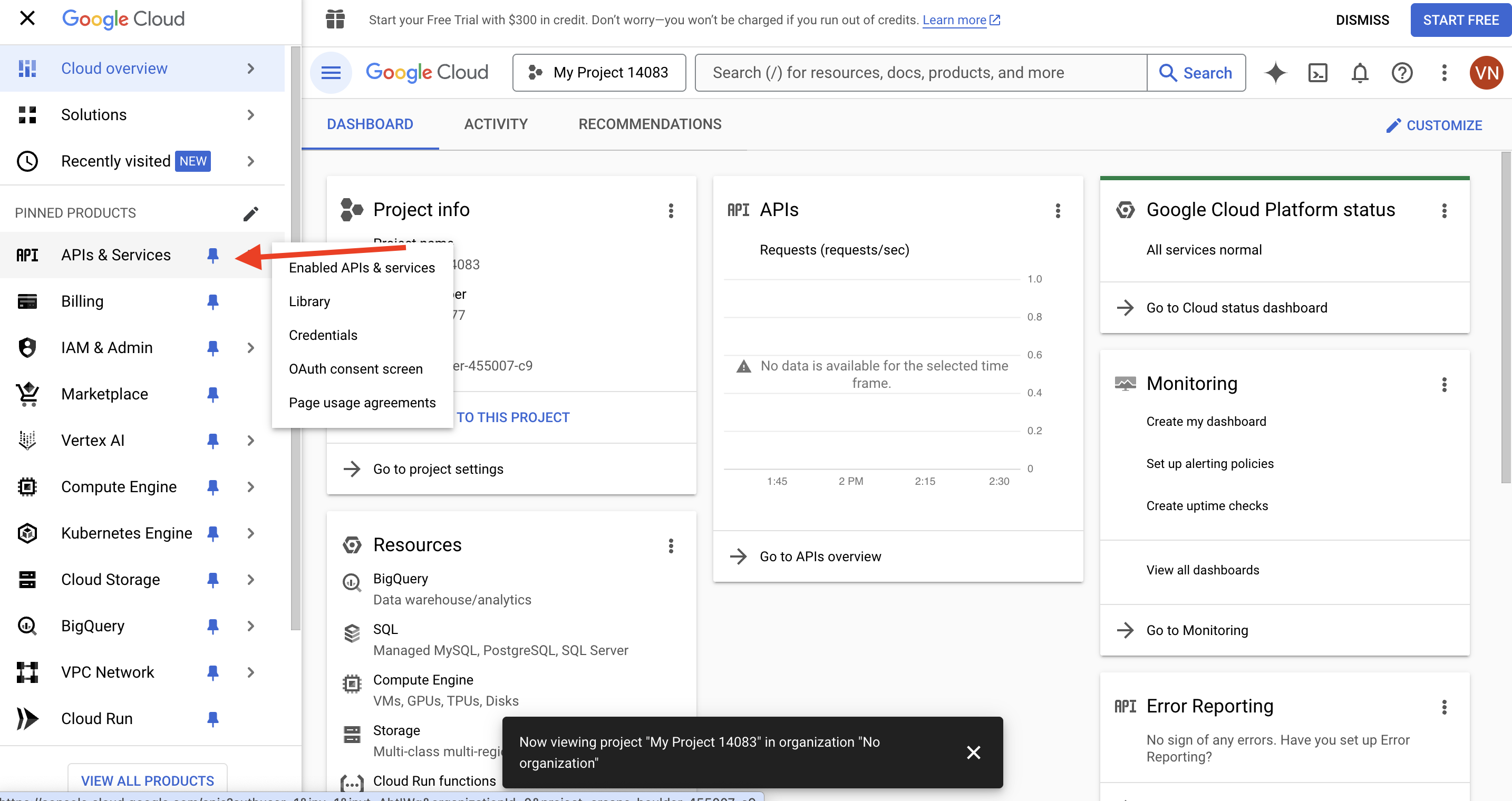Select Enabled APIs & services from submenu
Viewport: 1512px width, 801px height.
point(362,268)
